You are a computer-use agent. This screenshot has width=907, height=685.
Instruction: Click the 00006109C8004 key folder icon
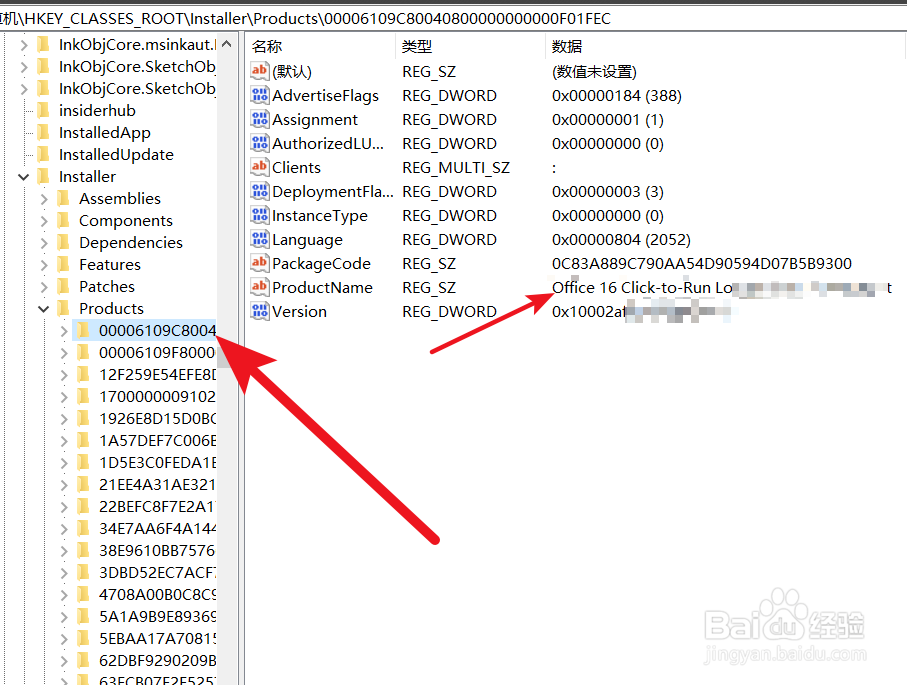[83, 330]
